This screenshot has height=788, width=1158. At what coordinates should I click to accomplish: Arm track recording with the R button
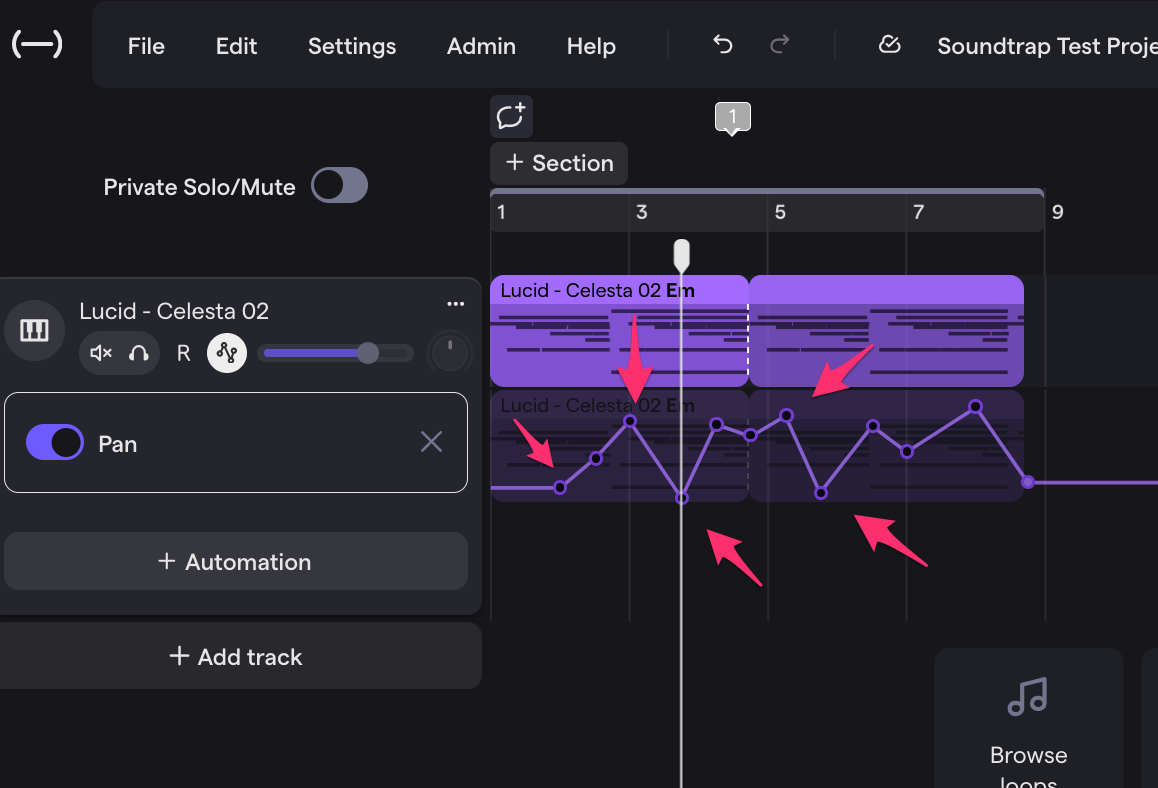183,353
